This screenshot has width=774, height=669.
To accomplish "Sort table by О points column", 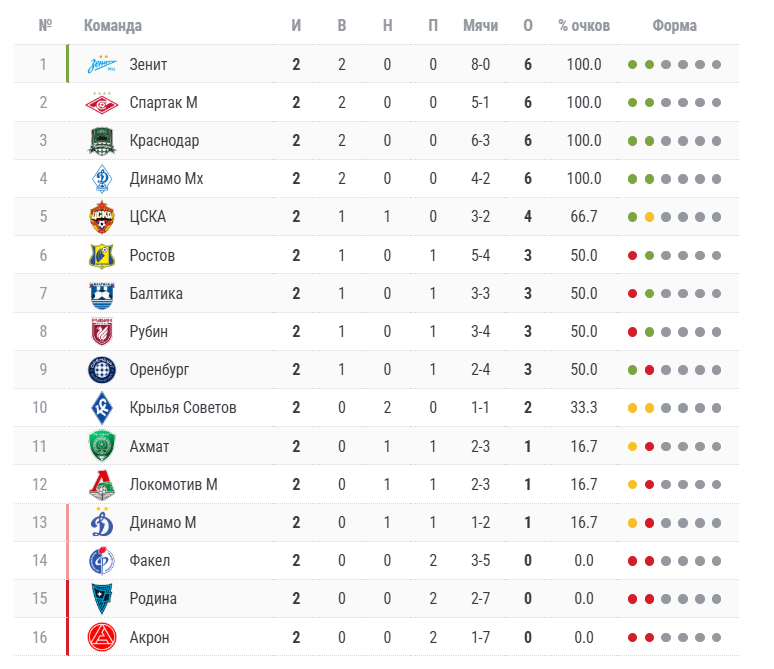I will (528, 25).
